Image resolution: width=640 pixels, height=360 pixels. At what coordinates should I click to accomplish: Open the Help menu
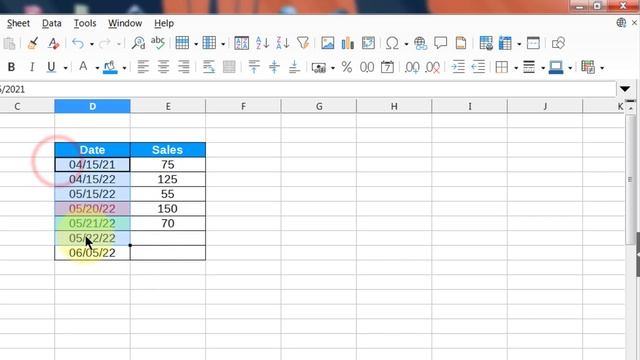click(x=164, y=23)
